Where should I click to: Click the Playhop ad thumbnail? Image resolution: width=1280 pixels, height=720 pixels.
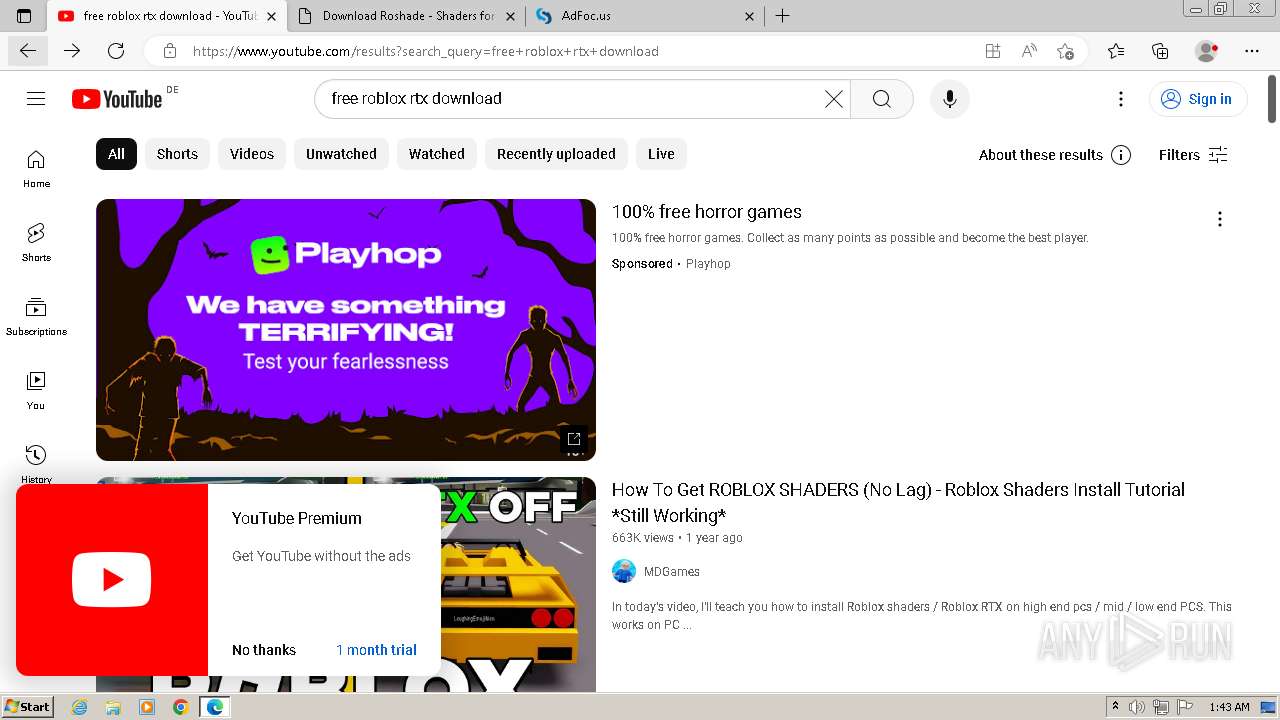(346, 330)
